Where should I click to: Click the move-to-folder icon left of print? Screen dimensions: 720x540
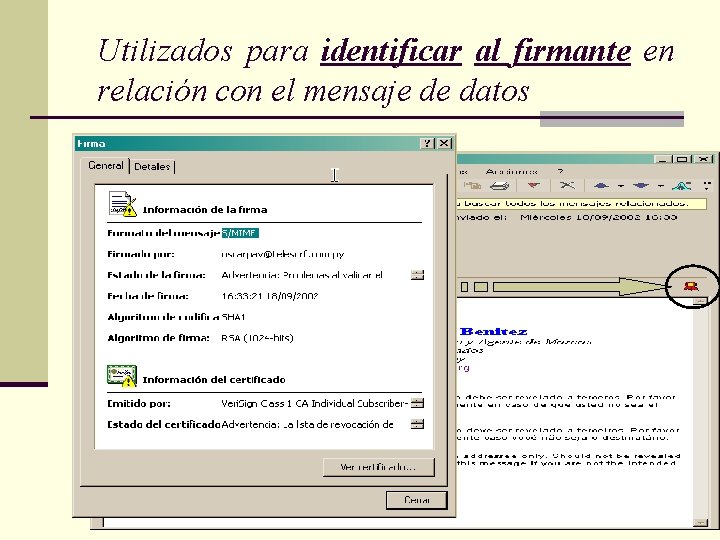point(472,186)
